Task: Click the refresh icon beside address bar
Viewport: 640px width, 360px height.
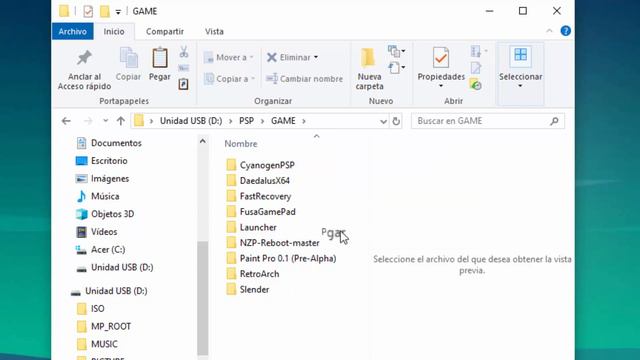Action: click(396, 121)
